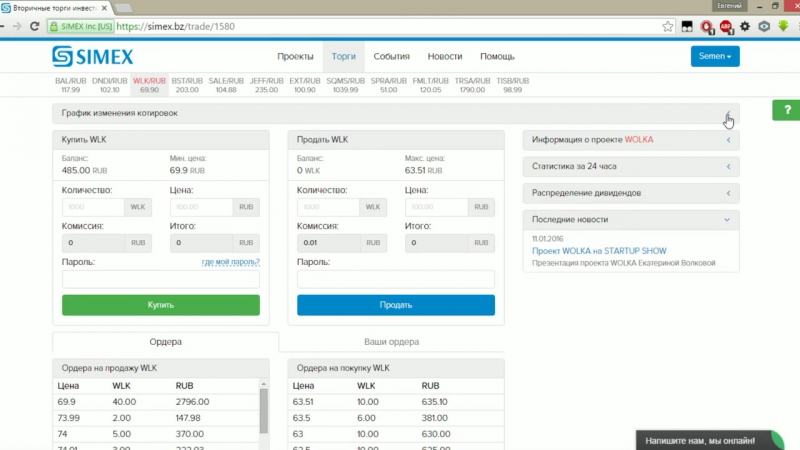Switch to the Ваши ордера tab
This screenshot has height=450, width=800.
(x=391, y=342)
